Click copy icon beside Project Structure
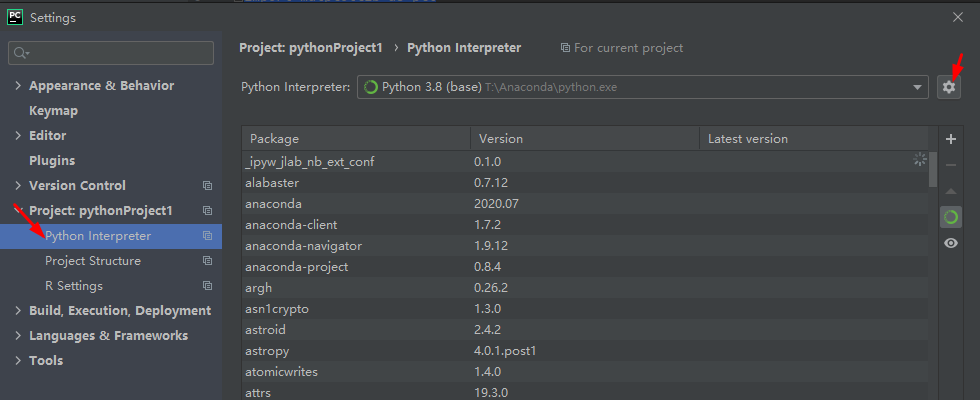 (207, 261)
